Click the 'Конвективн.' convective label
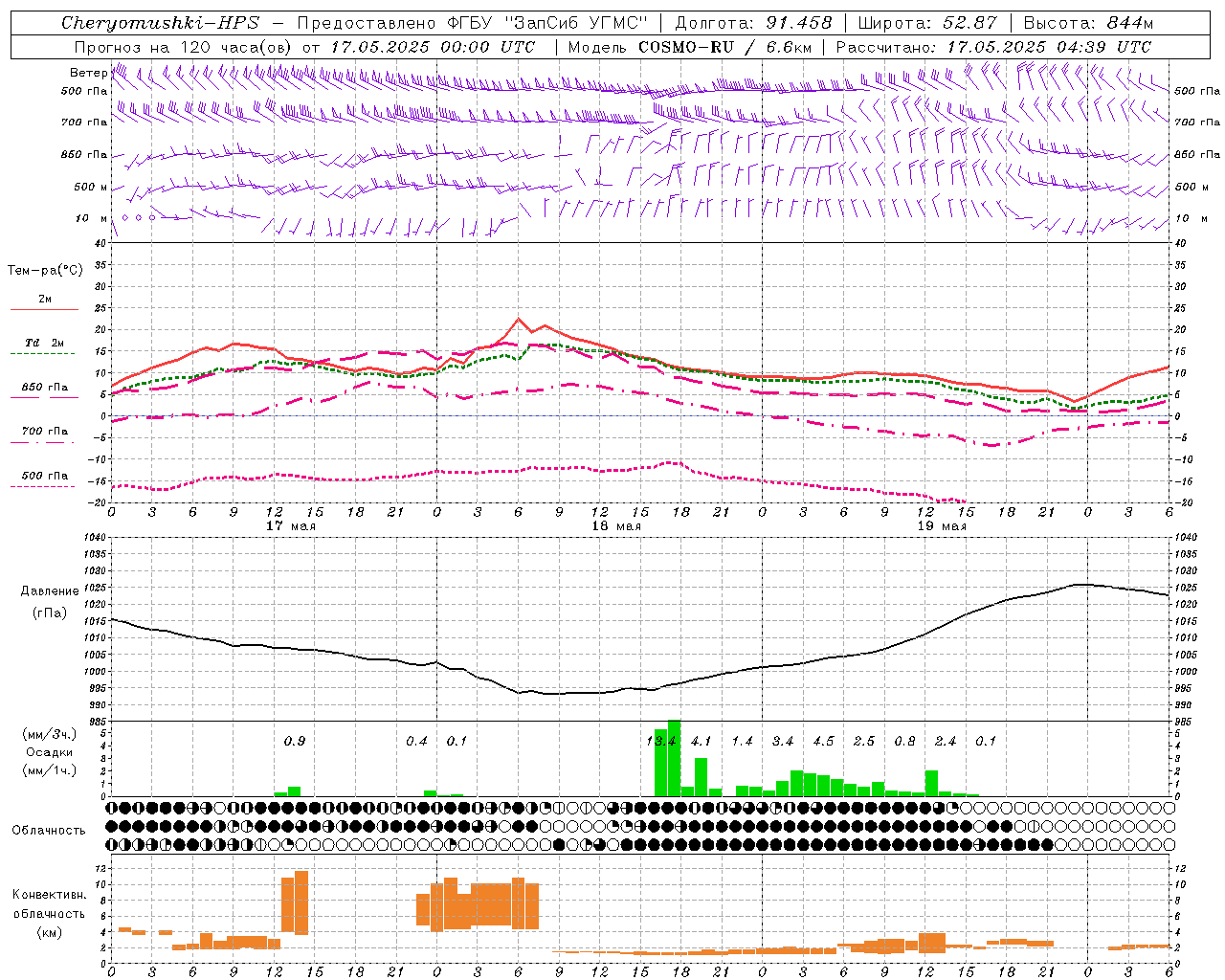This screenshot has width=1225, height=980. [49, 895]
